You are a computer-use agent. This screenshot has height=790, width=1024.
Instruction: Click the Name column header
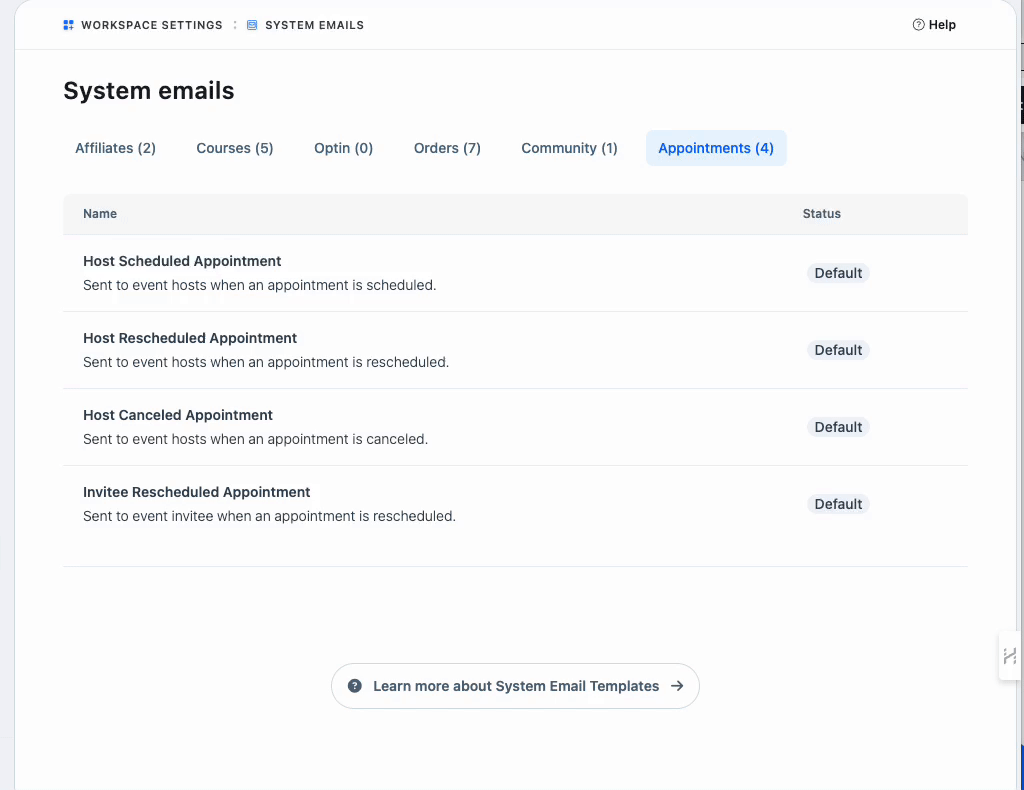(x=100, y=214)
